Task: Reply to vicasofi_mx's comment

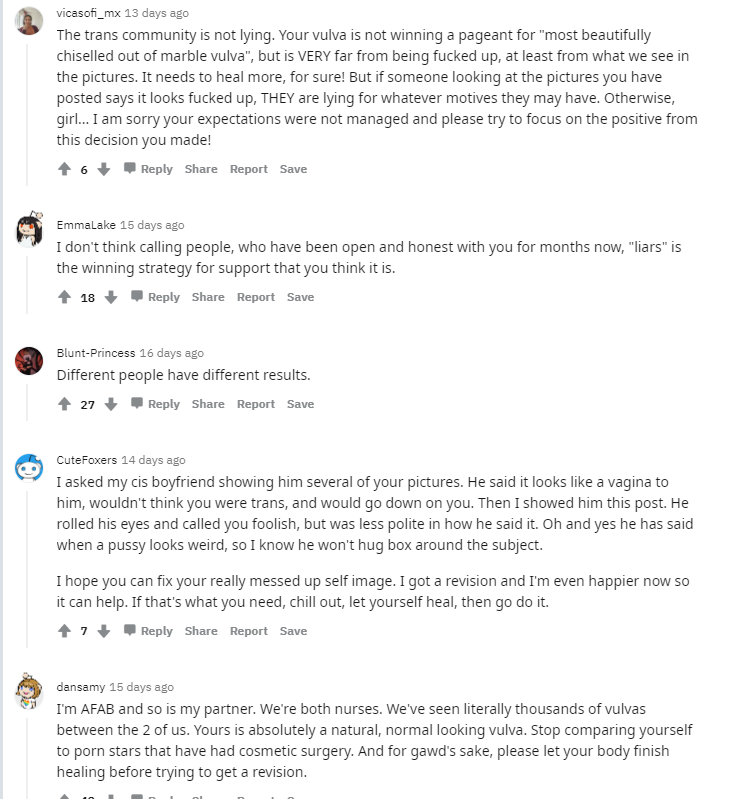Action: pos(148,170)
